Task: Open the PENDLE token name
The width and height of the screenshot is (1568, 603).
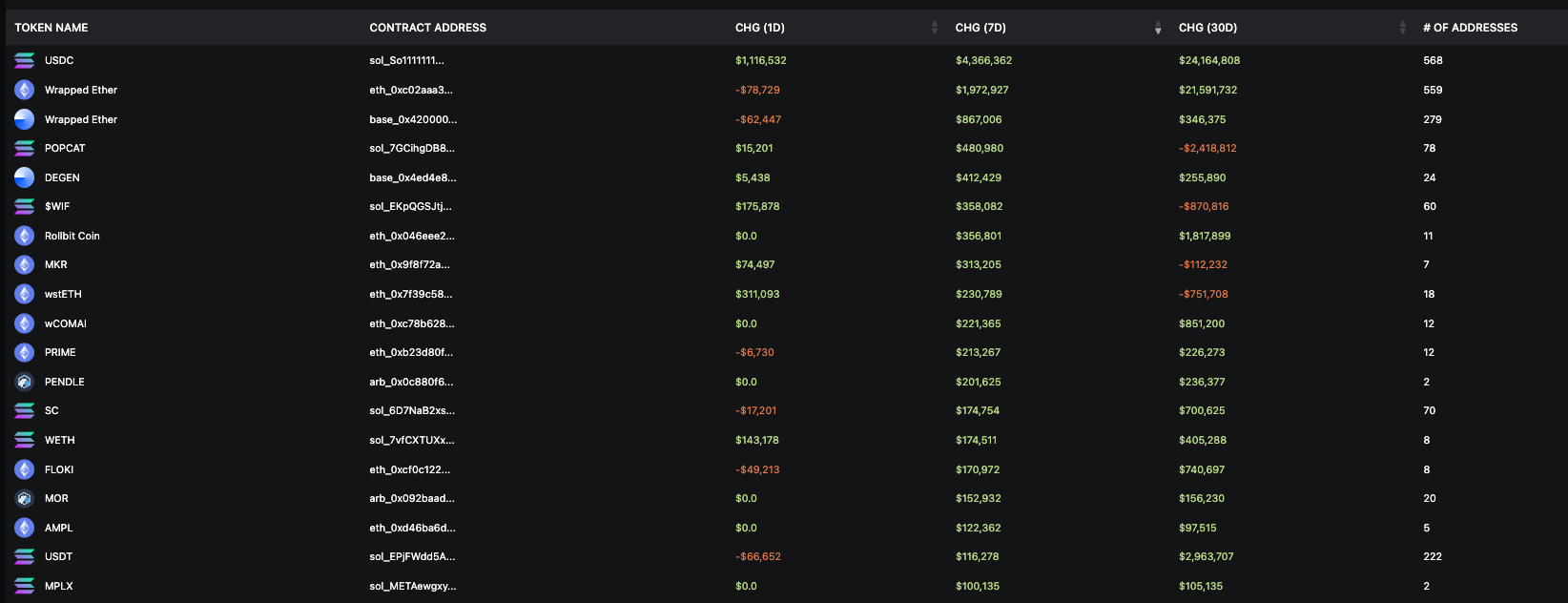Action: (65, 382)
